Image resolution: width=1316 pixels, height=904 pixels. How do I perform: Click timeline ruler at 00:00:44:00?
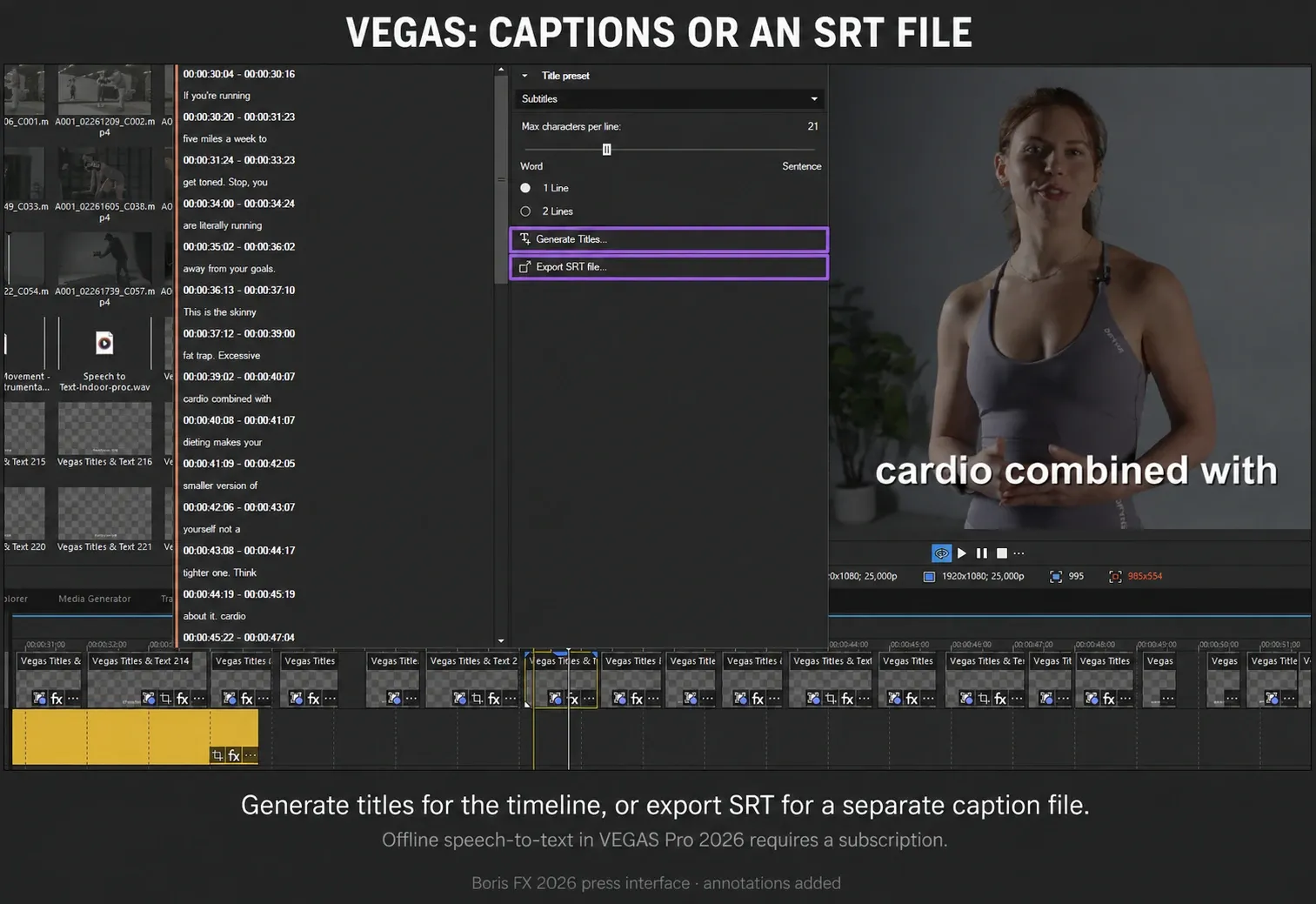pyautogui.click(x=848, y=645)
